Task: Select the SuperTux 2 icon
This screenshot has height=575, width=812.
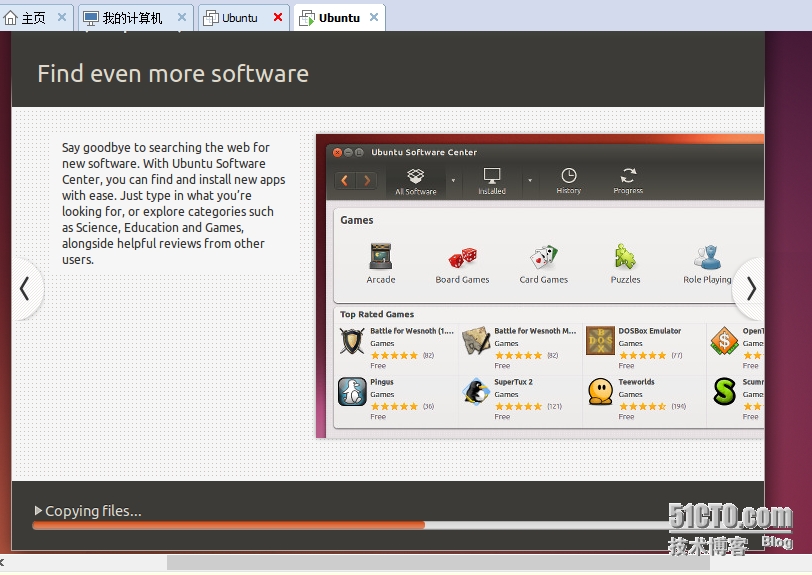Action: (476, 392)
